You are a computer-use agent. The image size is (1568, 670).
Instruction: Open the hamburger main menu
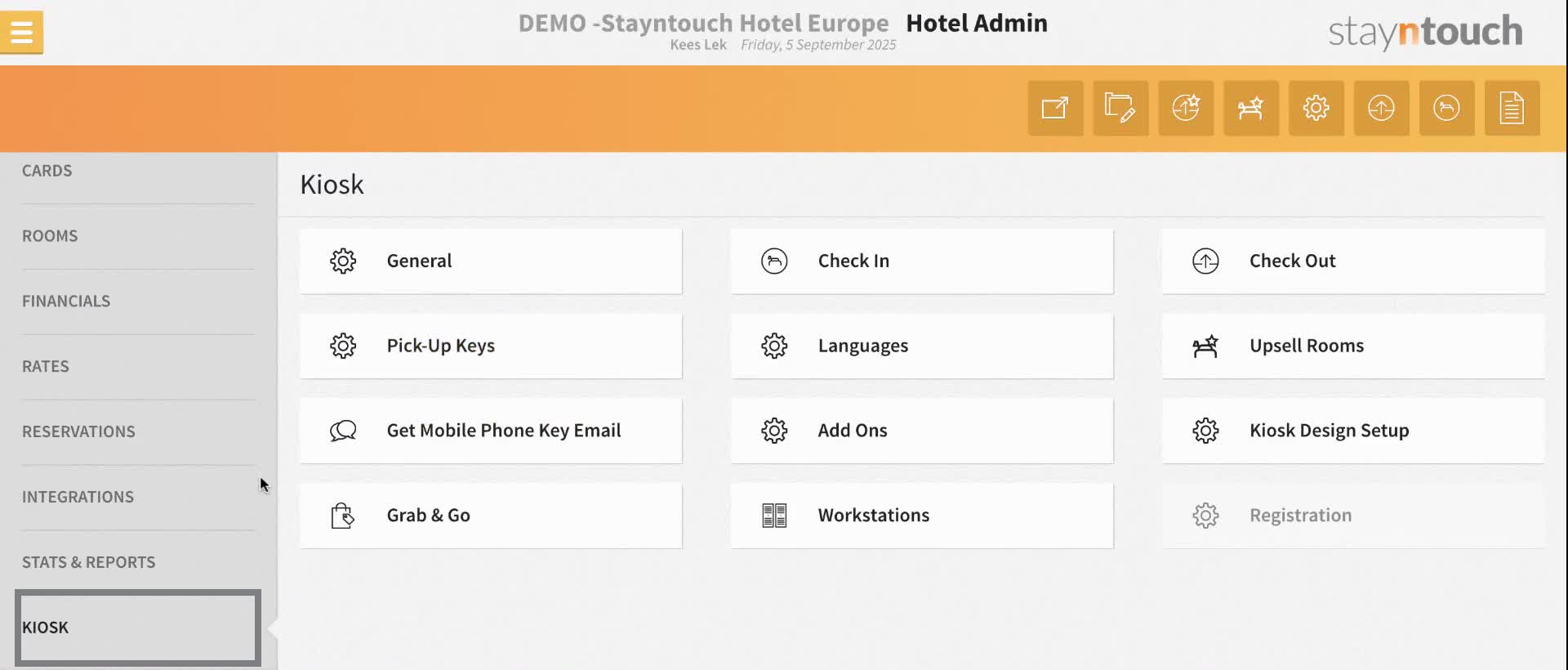[22, 33]
